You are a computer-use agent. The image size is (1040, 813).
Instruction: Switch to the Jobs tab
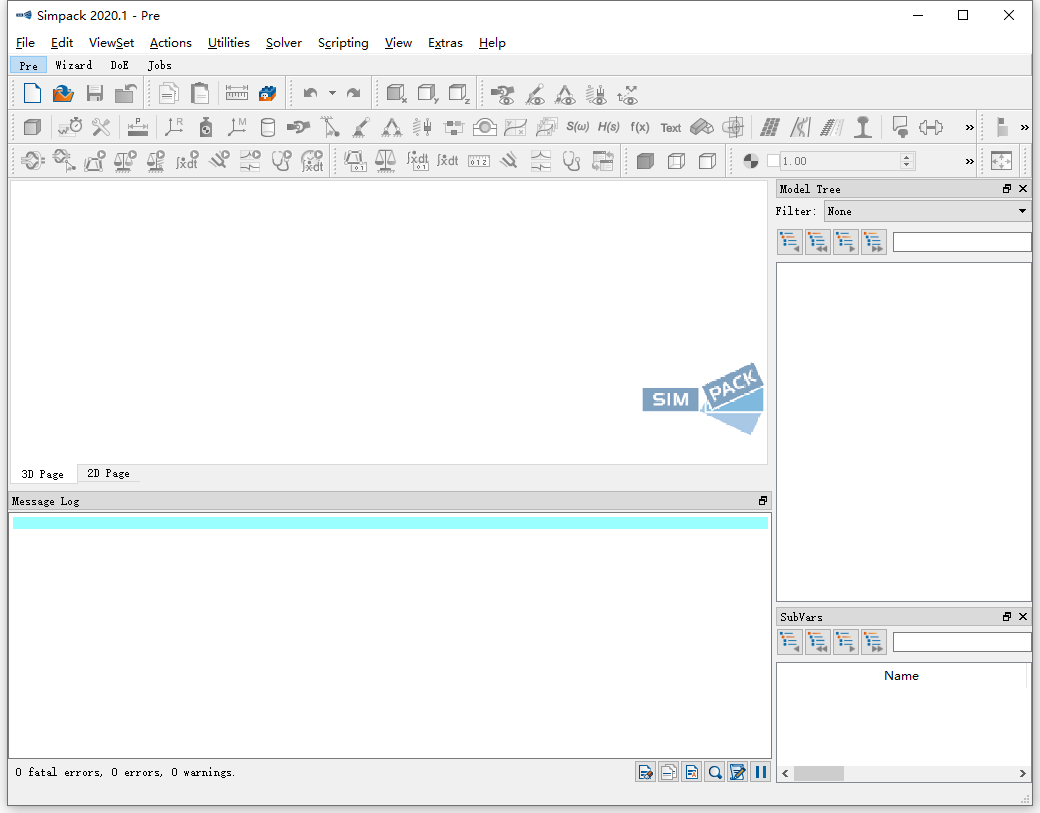click(159, 65)
